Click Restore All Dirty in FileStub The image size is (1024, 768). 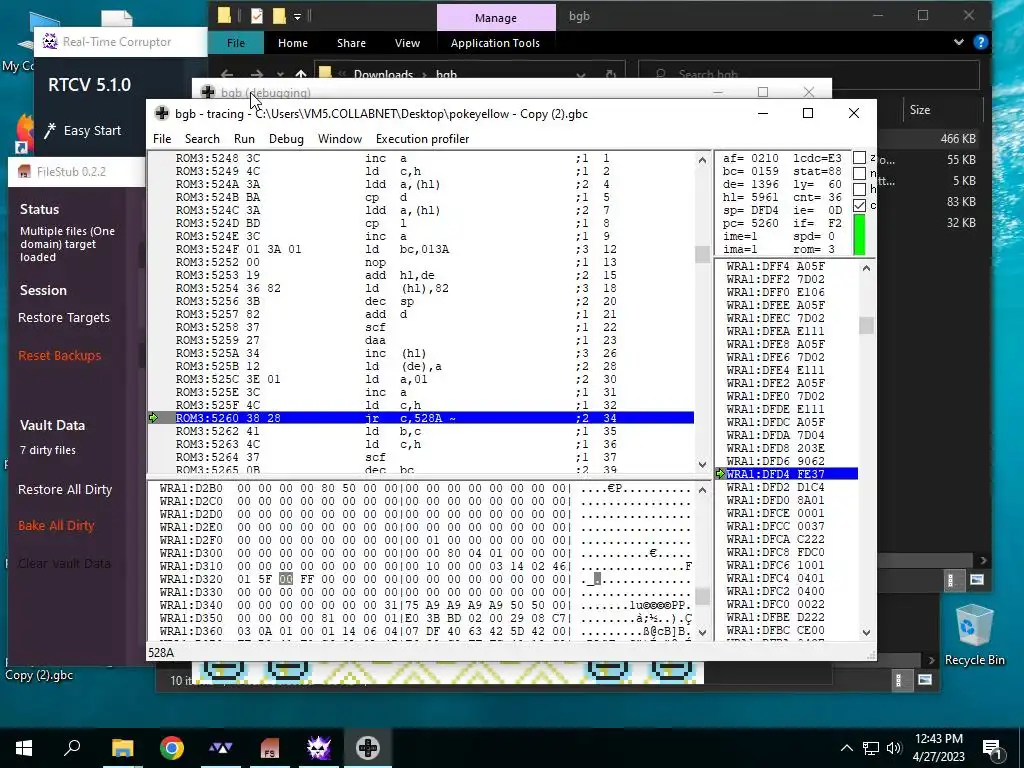65,490
